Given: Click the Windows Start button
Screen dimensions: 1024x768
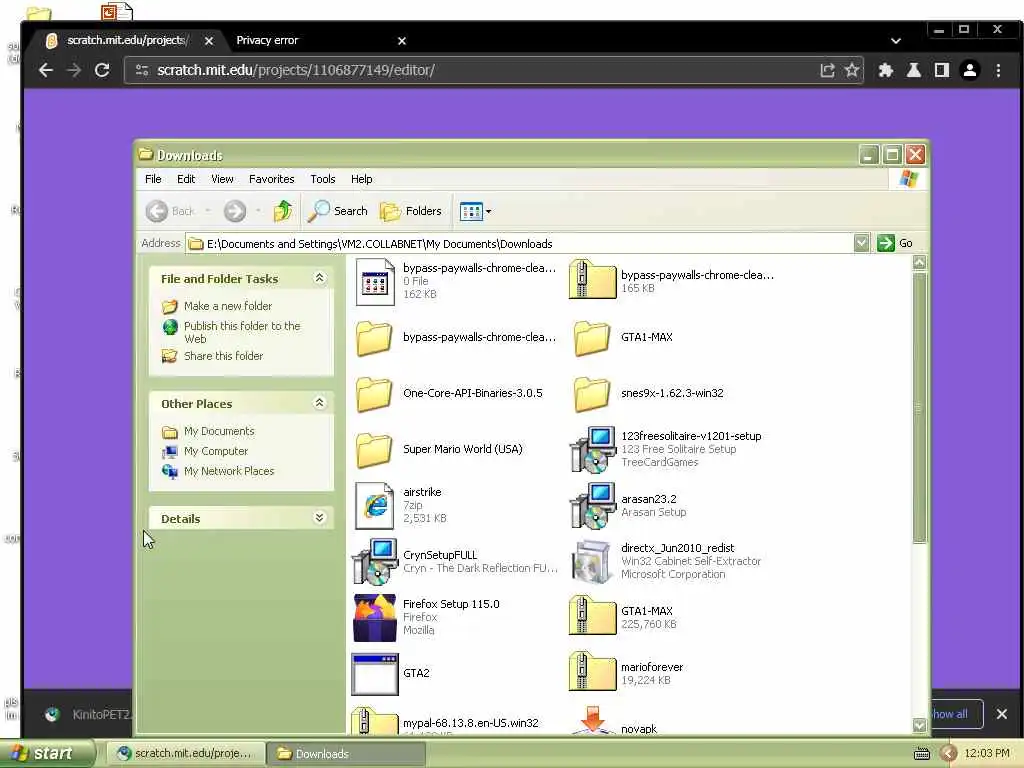Looking at the screenshot, I should point(46,754).
